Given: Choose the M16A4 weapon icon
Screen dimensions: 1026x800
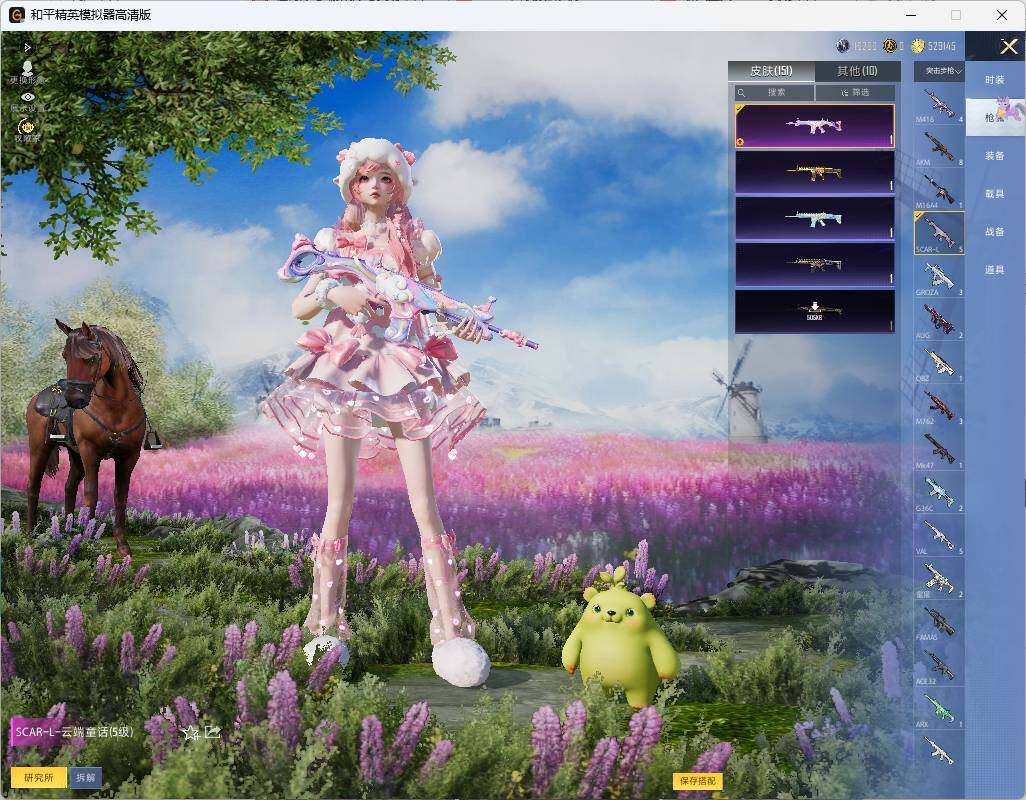Looking at the screenshot, I should point(939,190).
